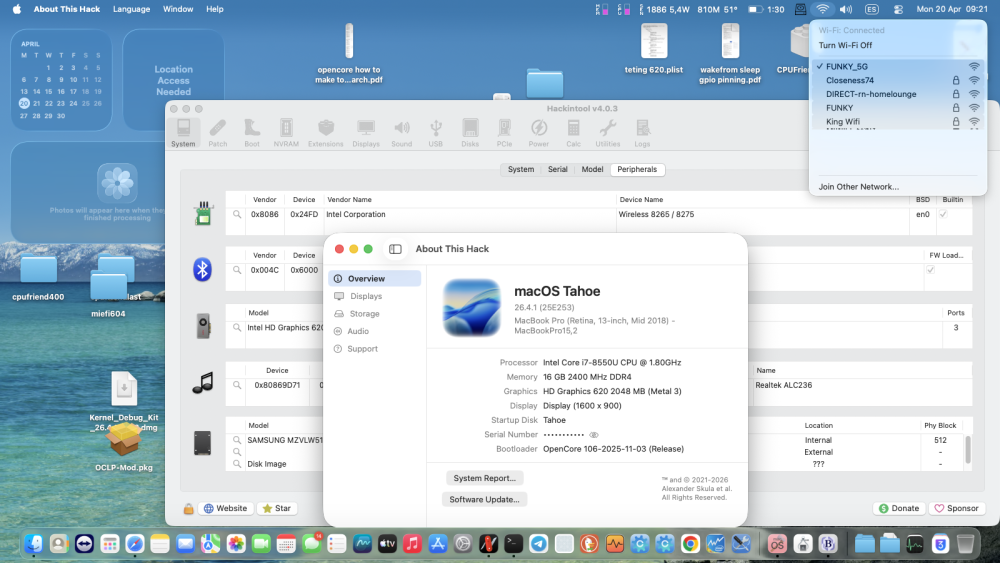Open the Apple menu
The width and height of the screenshot is (1000, 563).
(x=17, y=9)
